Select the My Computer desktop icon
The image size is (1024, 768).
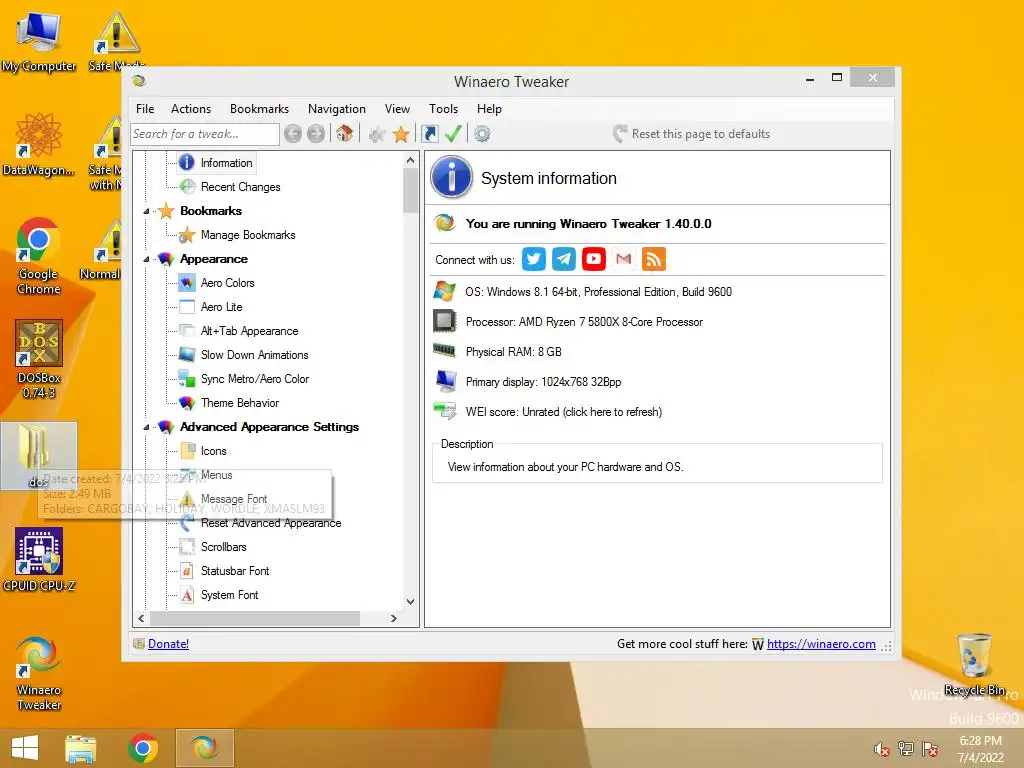coord(39,40)
